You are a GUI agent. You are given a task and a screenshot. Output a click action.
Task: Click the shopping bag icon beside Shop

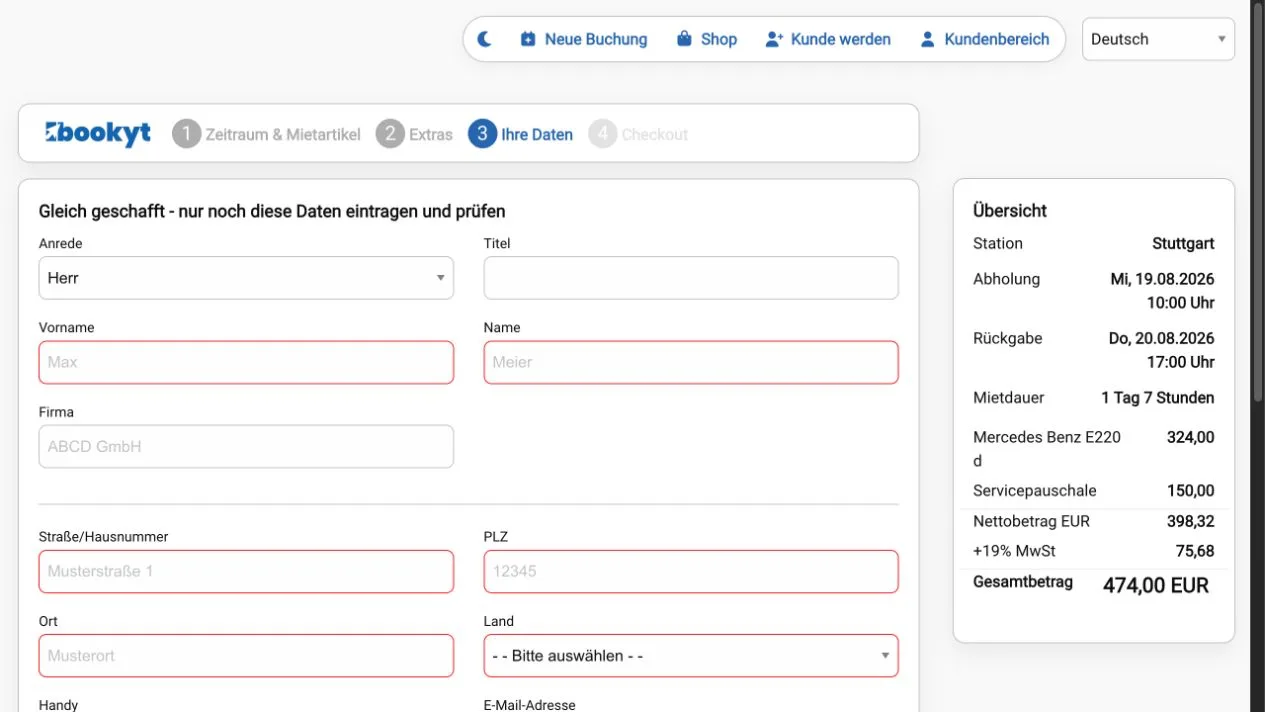click(x=684, y=39)
